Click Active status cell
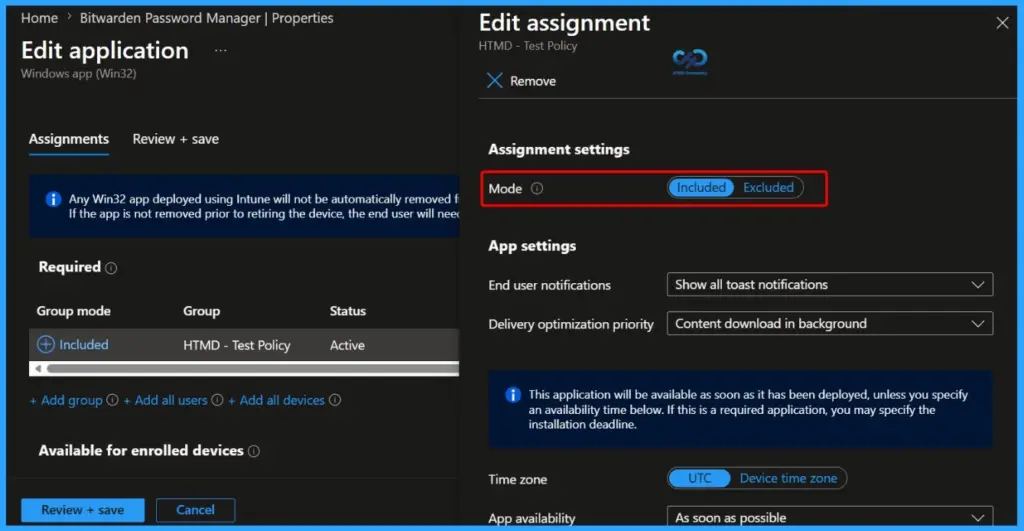1024x531 pixels. pos(347,345)
